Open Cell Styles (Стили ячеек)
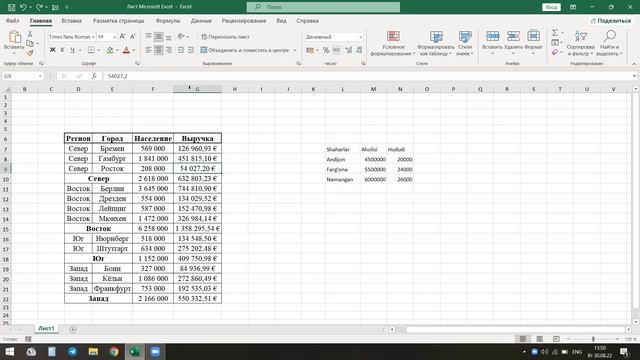This screenshot has height=360, width=640. click(x=465, y=43)
